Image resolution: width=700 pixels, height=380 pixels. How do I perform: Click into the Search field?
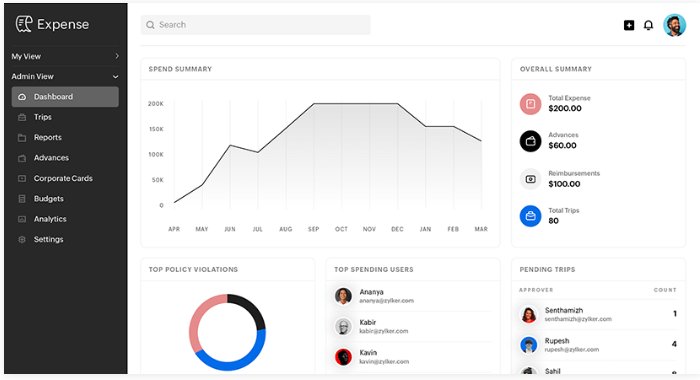[255, 25]
